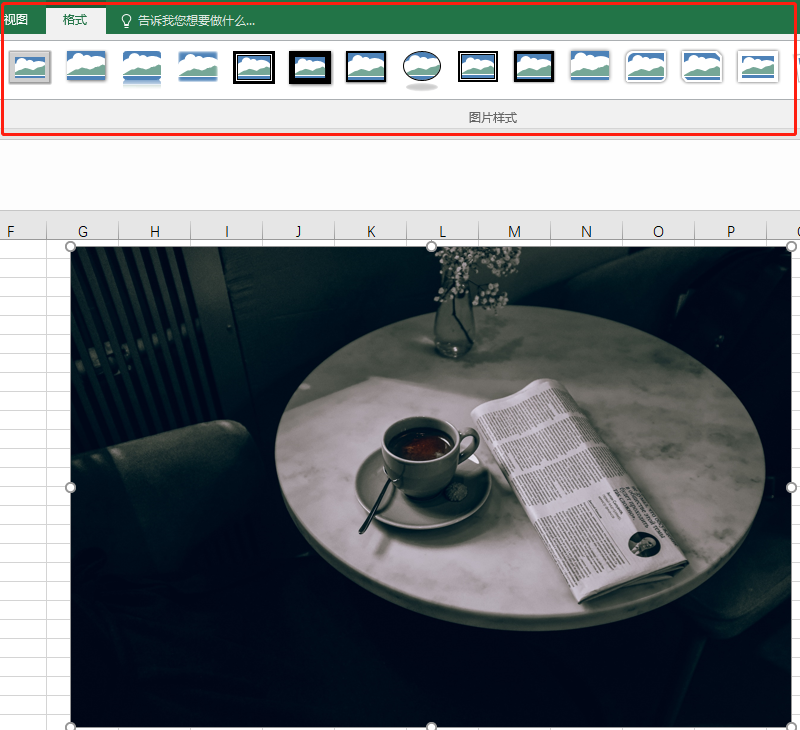Viewport: 800px width, 730px height.
Task: Choose the Center Shadow Rectangle picture style
Action: click(x=590, y=67)
